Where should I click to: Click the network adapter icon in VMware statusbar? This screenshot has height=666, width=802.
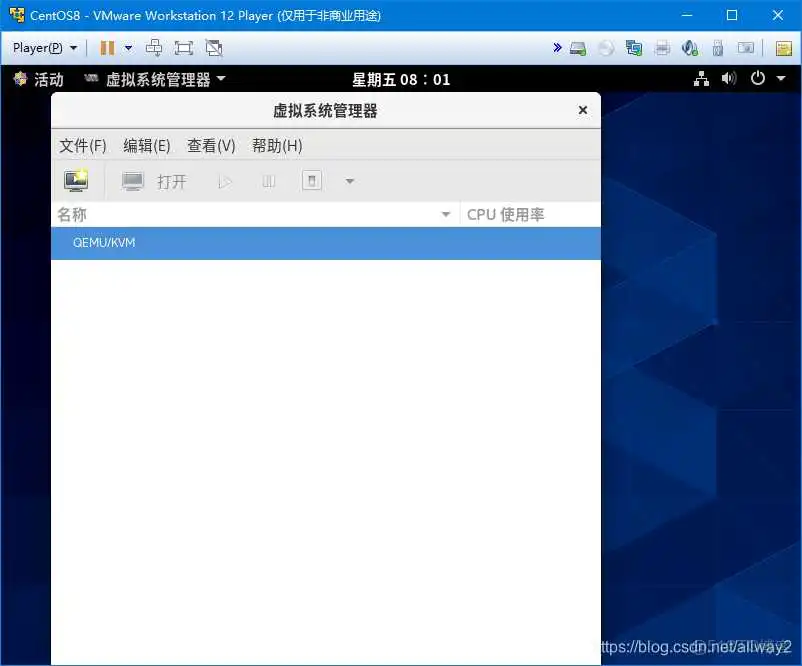click(x=633, y=47)
